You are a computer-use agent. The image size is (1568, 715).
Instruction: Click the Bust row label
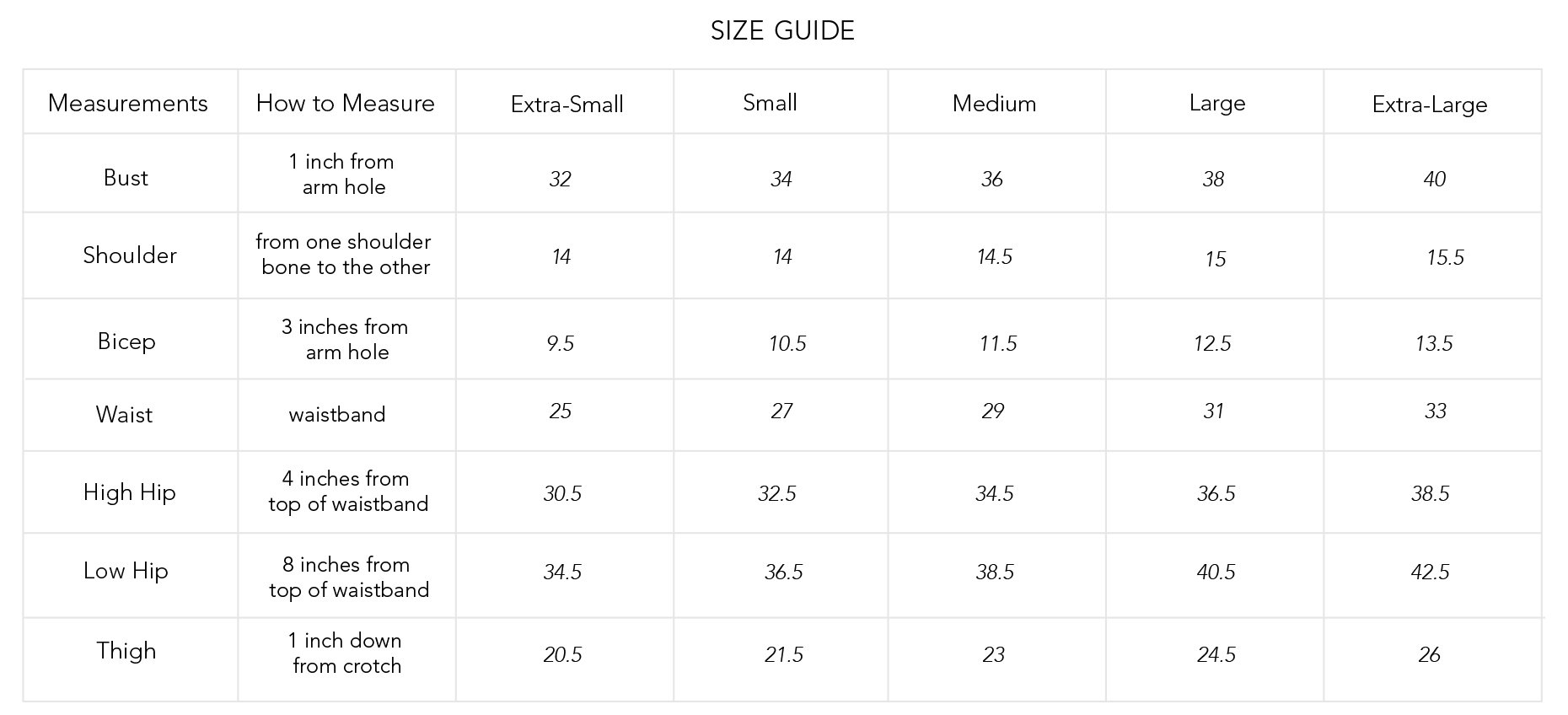point(126,178)
